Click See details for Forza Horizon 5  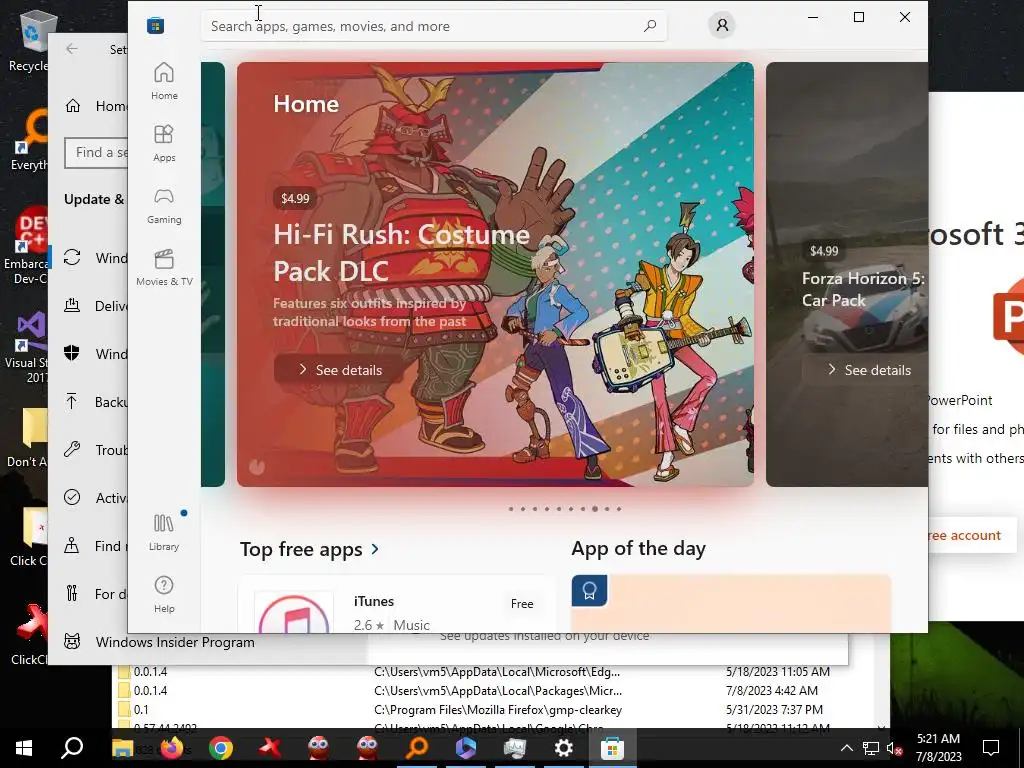tap(869, 370)
